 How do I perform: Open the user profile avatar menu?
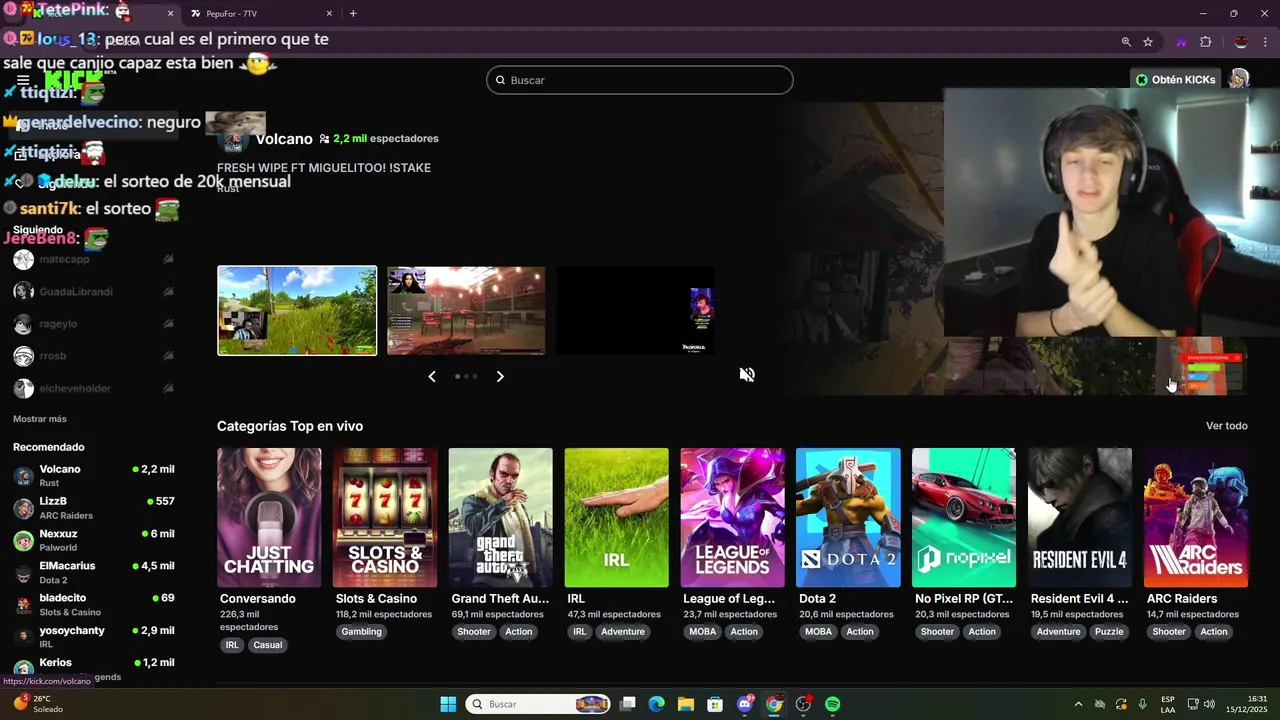click(x=1239, y=80)
